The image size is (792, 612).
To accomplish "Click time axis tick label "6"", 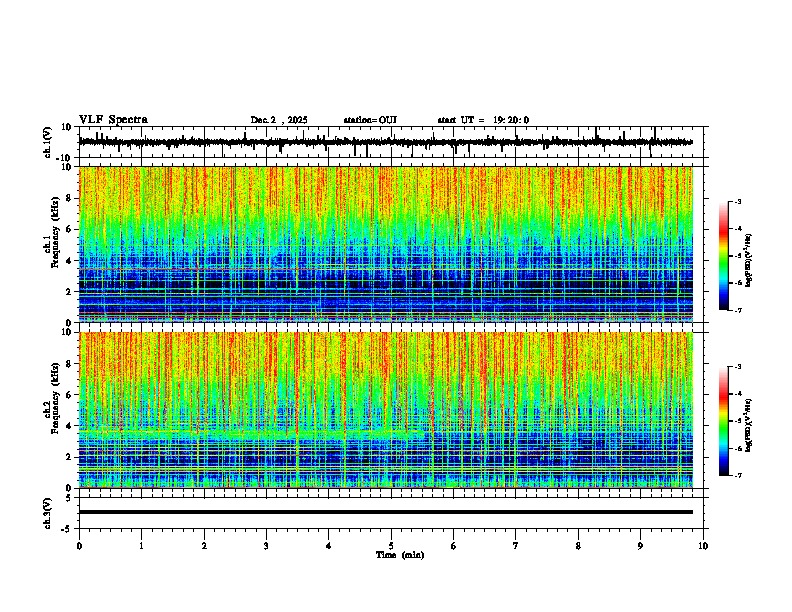I will [x=454, y=546].
